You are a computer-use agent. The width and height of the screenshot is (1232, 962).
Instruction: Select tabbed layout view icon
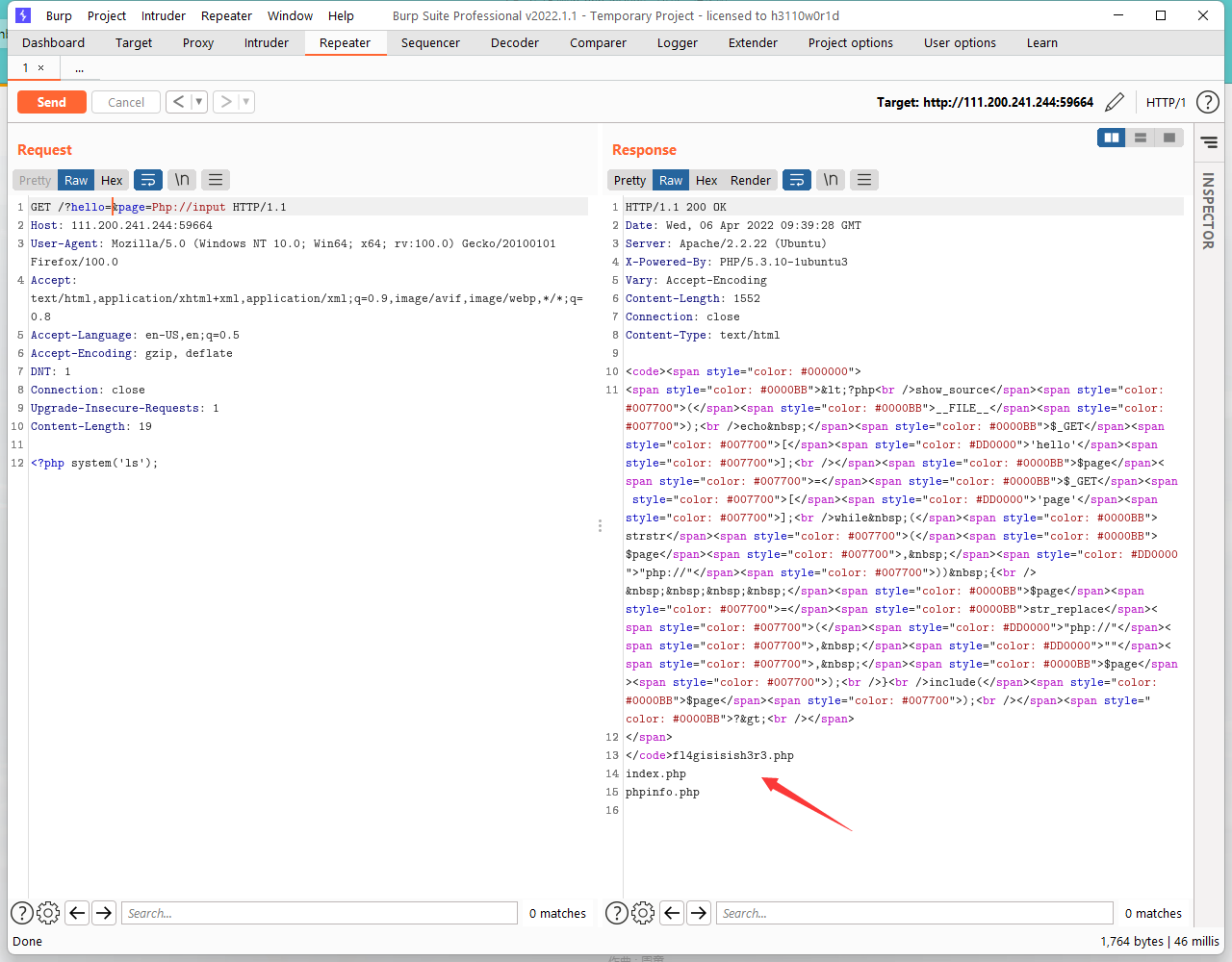coord(1168,138)
